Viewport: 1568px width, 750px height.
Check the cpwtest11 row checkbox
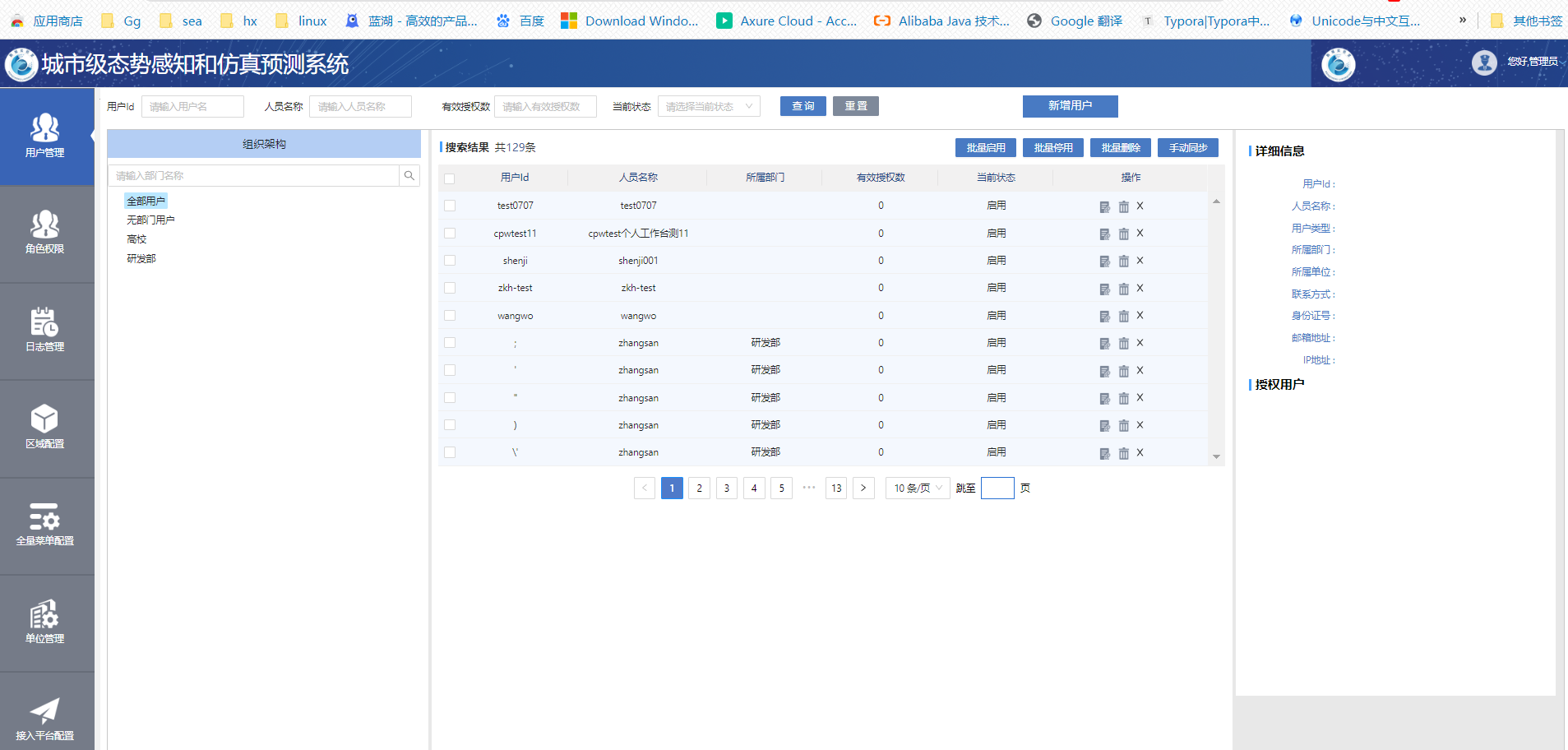pyautogui.click(x=450, y=234)
